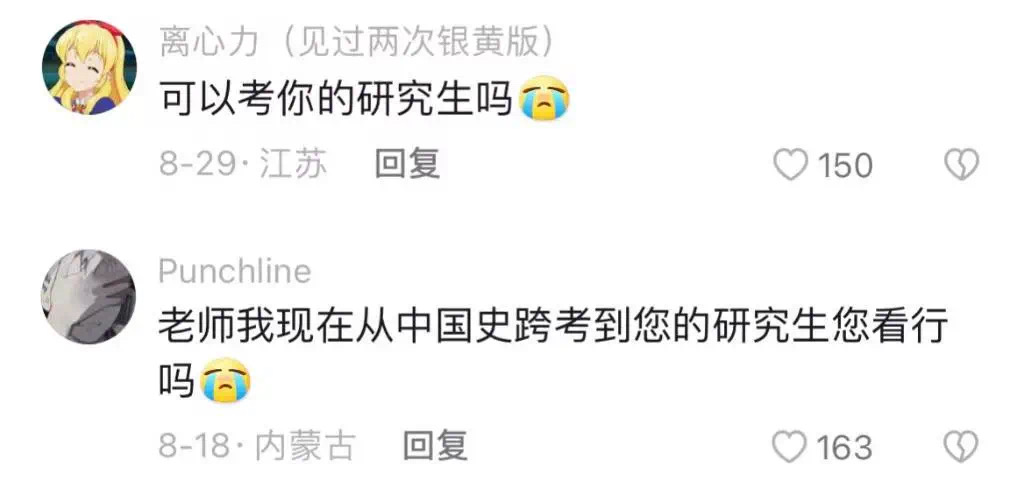This screenshot has width=1024, height=489.
Task: Click the 8-29 date stamp
Action: (x=197, y=165)
